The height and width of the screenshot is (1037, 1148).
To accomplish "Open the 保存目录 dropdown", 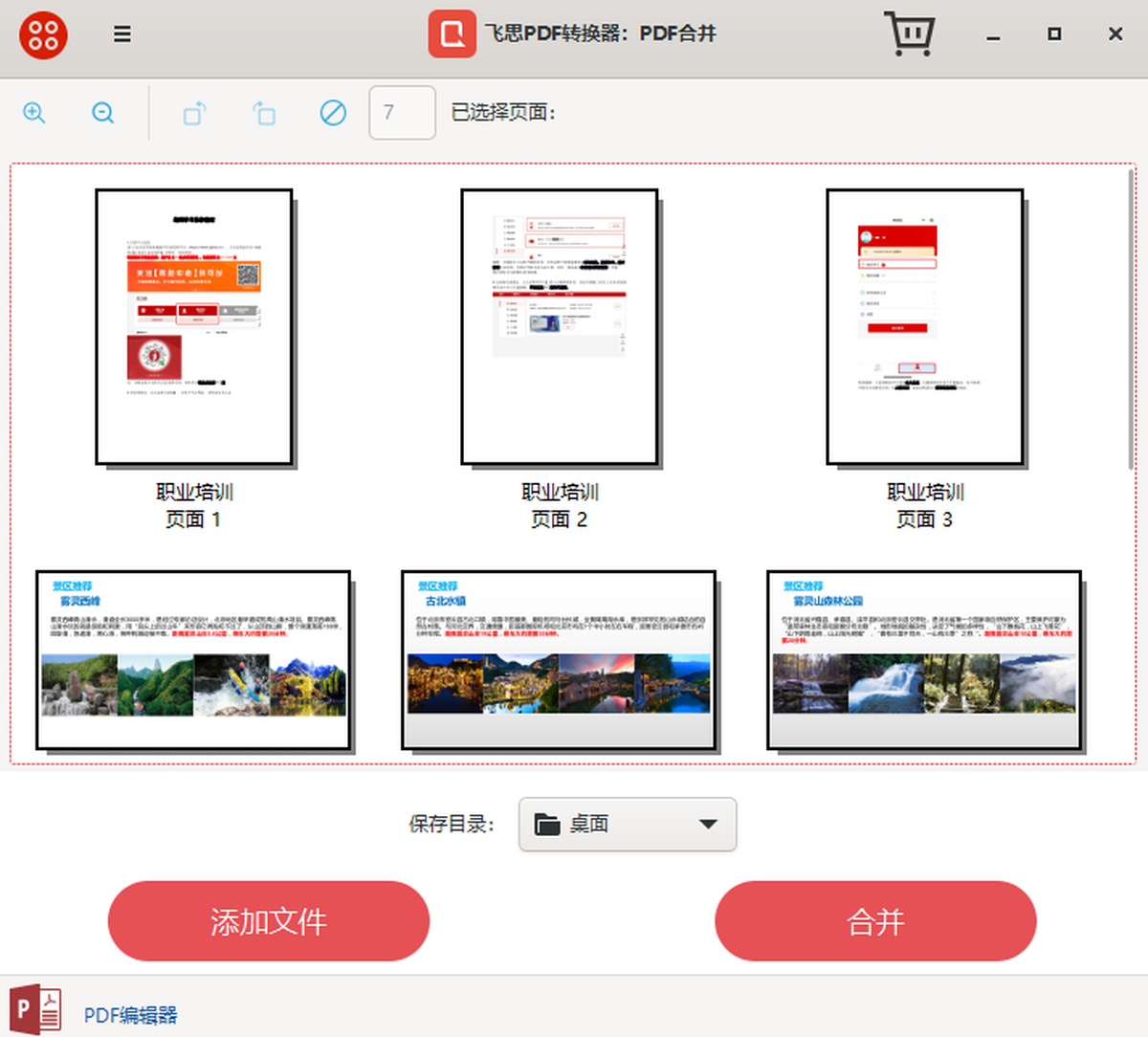I will 627,824.
